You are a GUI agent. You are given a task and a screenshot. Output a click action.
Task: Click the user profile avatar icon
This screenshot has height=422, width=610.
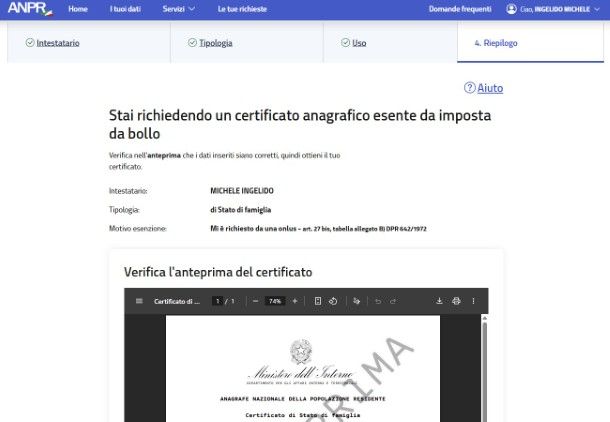(511, 9)
